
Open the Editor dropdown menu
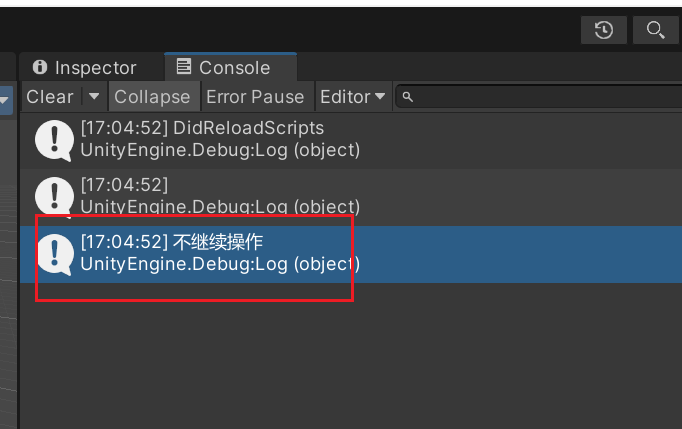click(353, 97)
